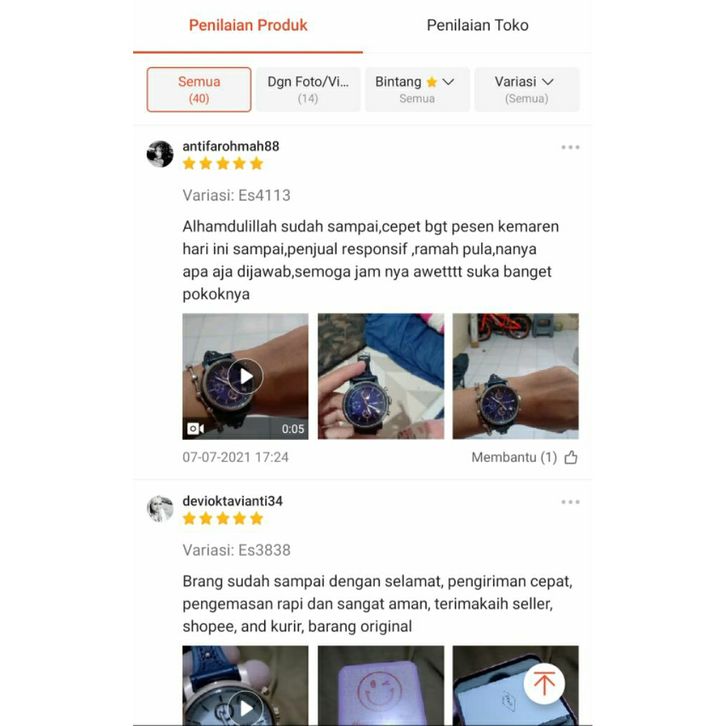
Task: Open username devioktavianti34
Action: [x=232, y=501]
